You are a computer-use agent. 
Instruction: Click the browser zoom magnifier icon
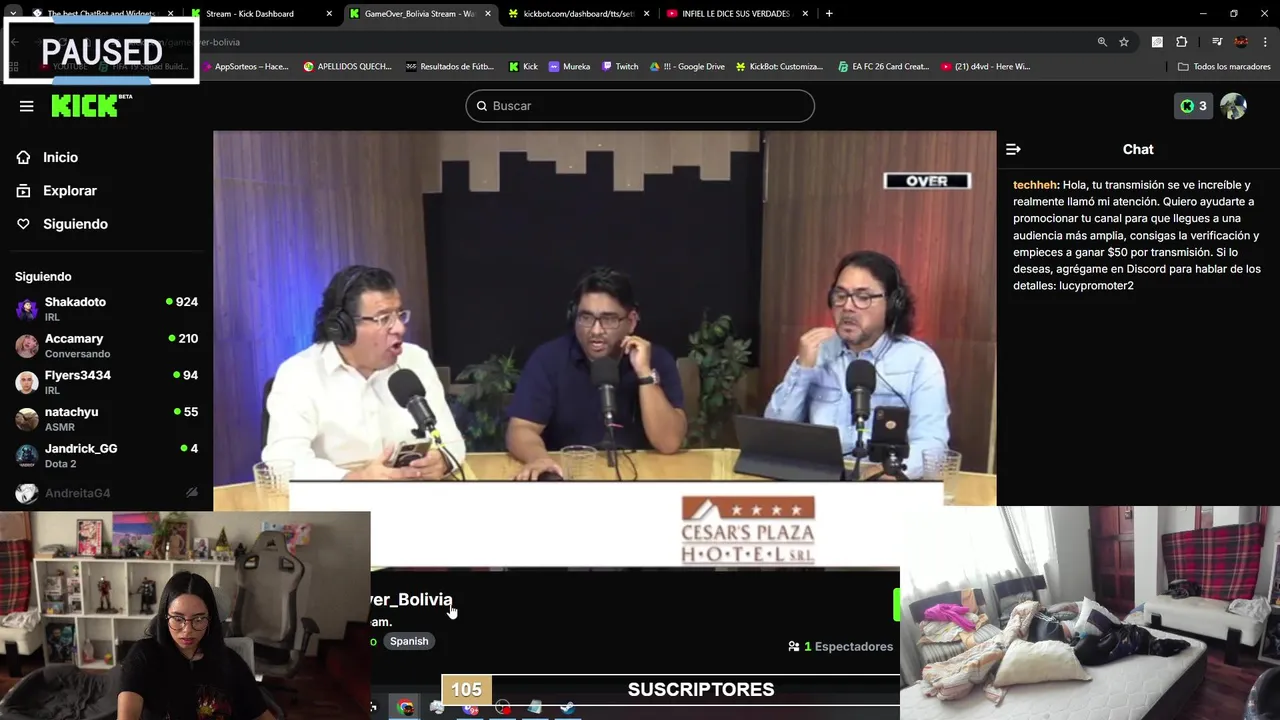point(1102,42)
